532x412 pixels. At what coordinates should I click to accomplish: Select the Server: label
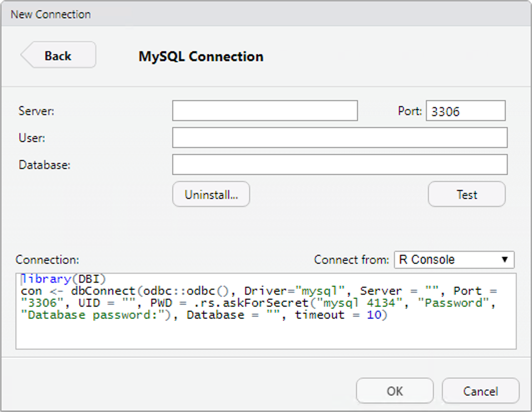36,111
